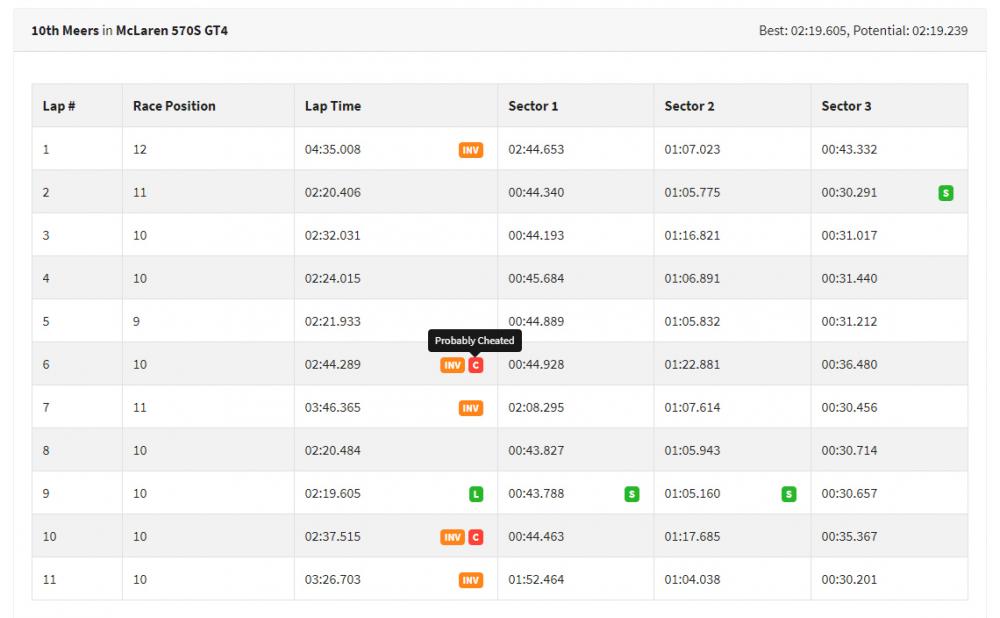Select the lap 9 time 02:19.605
The height and width of the screenshot is (618, 1000).
(x=333, y=494)
